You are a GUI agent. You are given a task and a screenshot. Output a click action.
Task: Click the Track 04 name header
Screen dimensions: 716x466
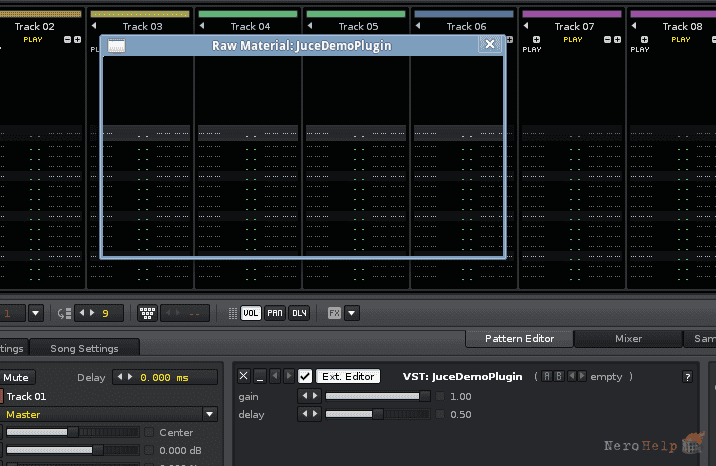click(x=250, y=26)
